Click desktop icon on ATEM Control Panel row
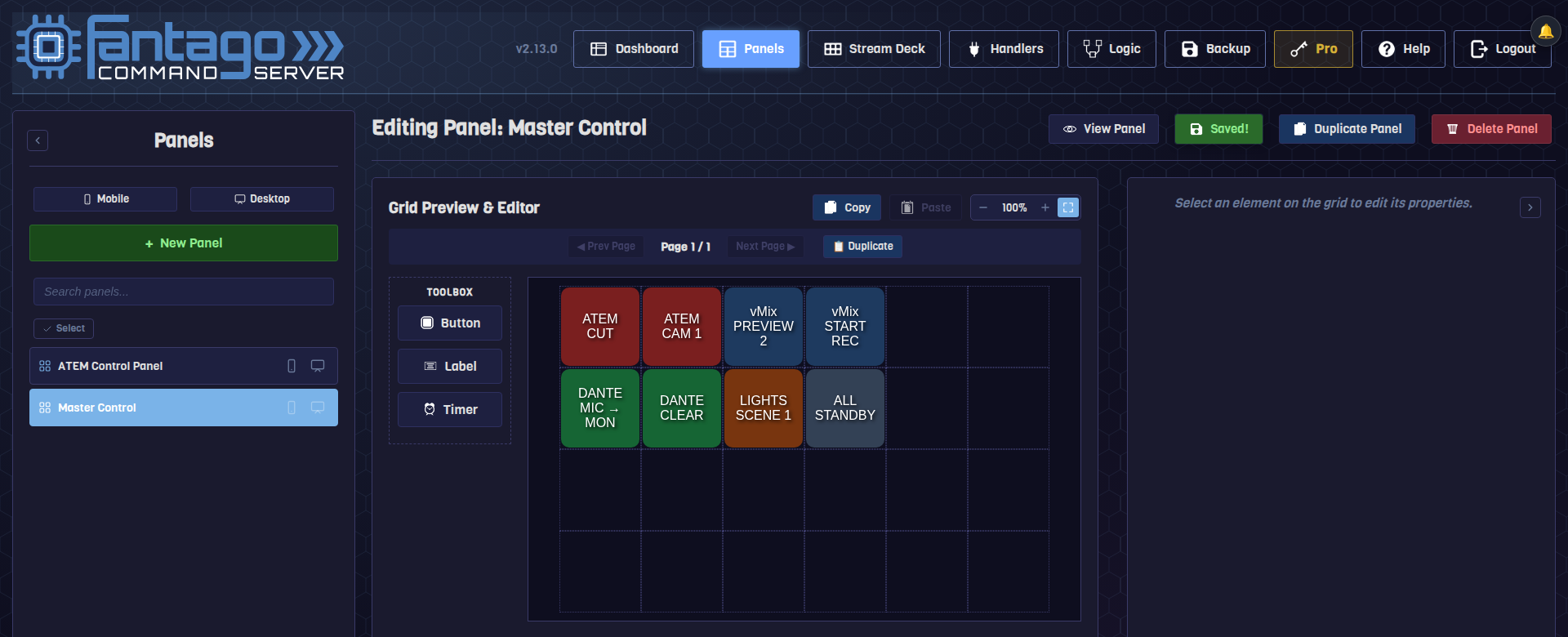This screenshot has width=1568, height=637. coord(318,366)
